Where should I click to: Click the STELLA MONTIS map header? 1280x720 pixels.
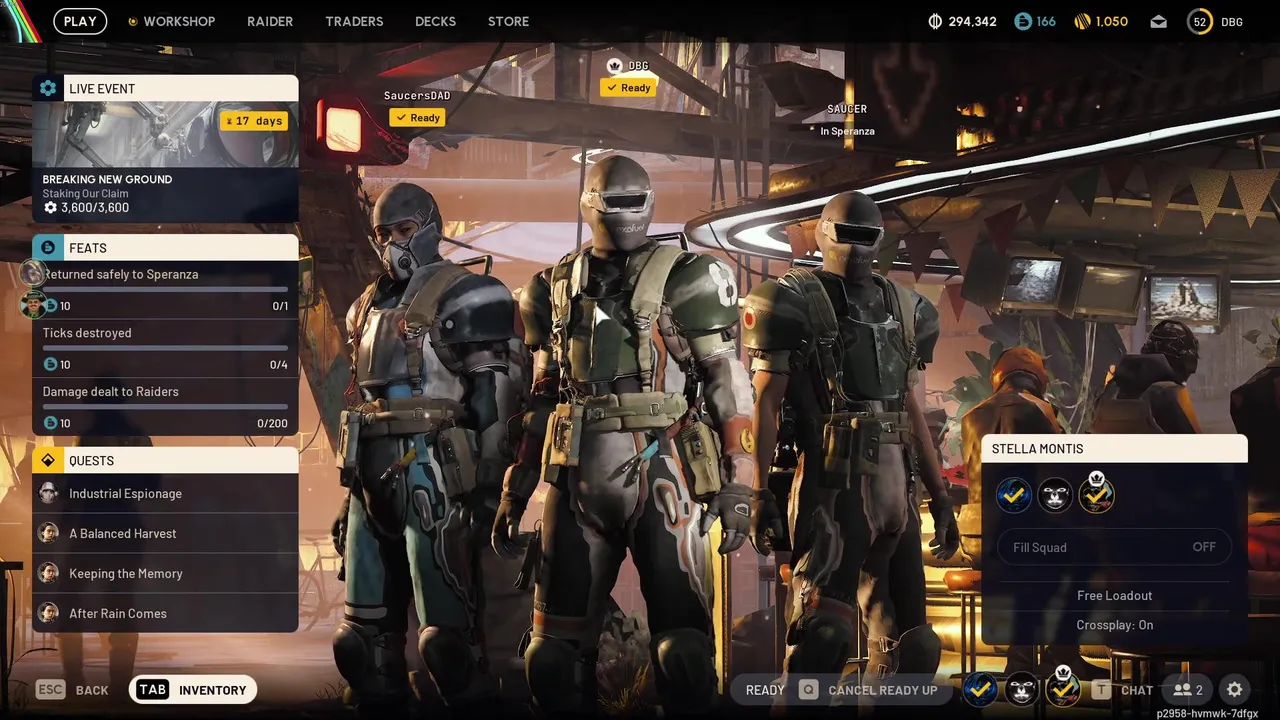coord(1114,449)
